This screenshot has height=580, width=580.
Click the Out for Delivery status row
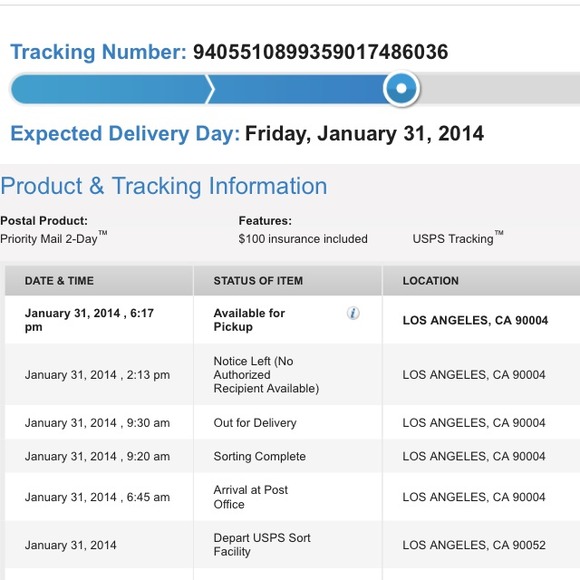[292, 422]
